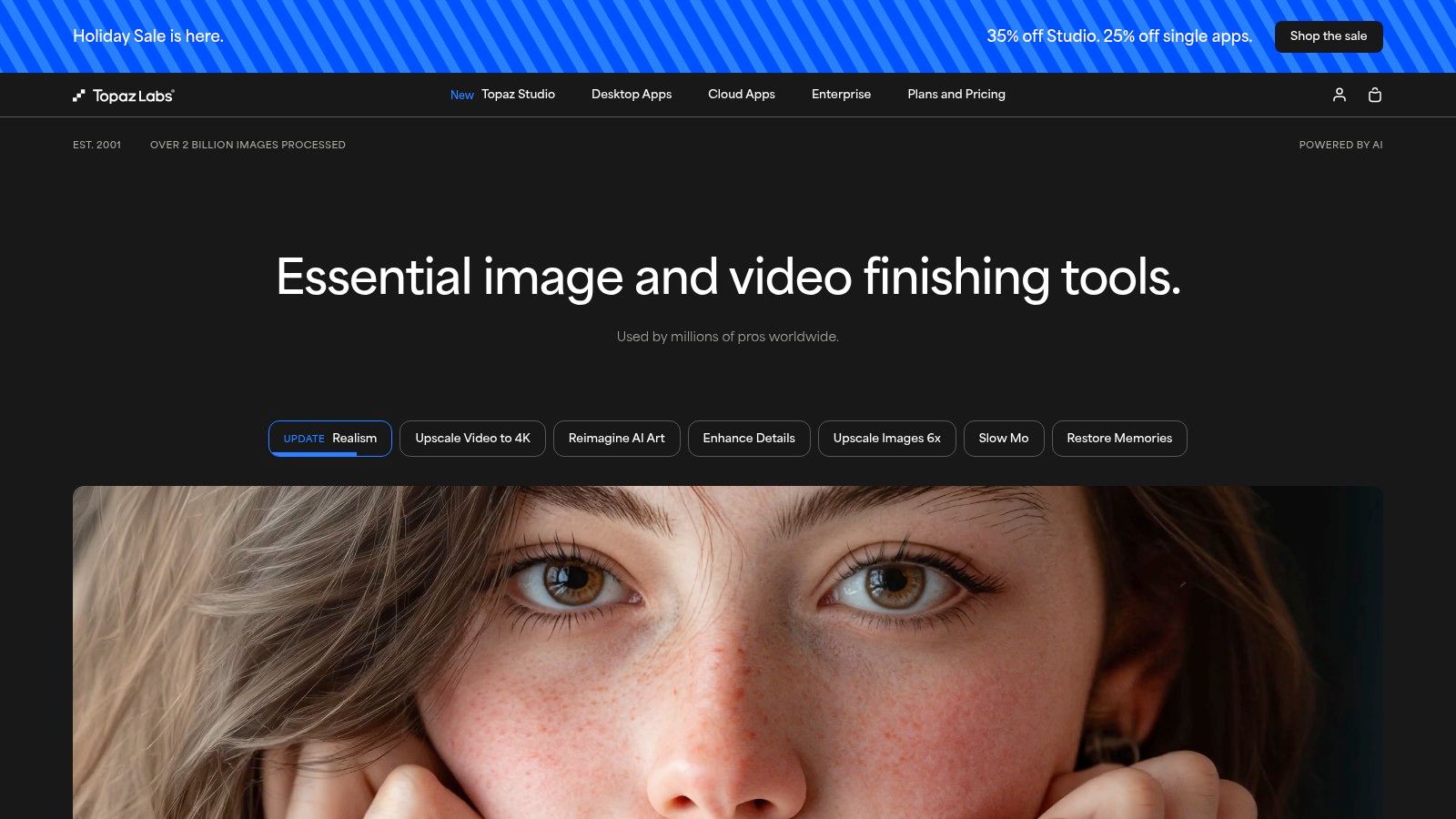This screenshot has height=819, width=1456.
Task: Open the Desktop Apps menu
Action: [632, 95]
